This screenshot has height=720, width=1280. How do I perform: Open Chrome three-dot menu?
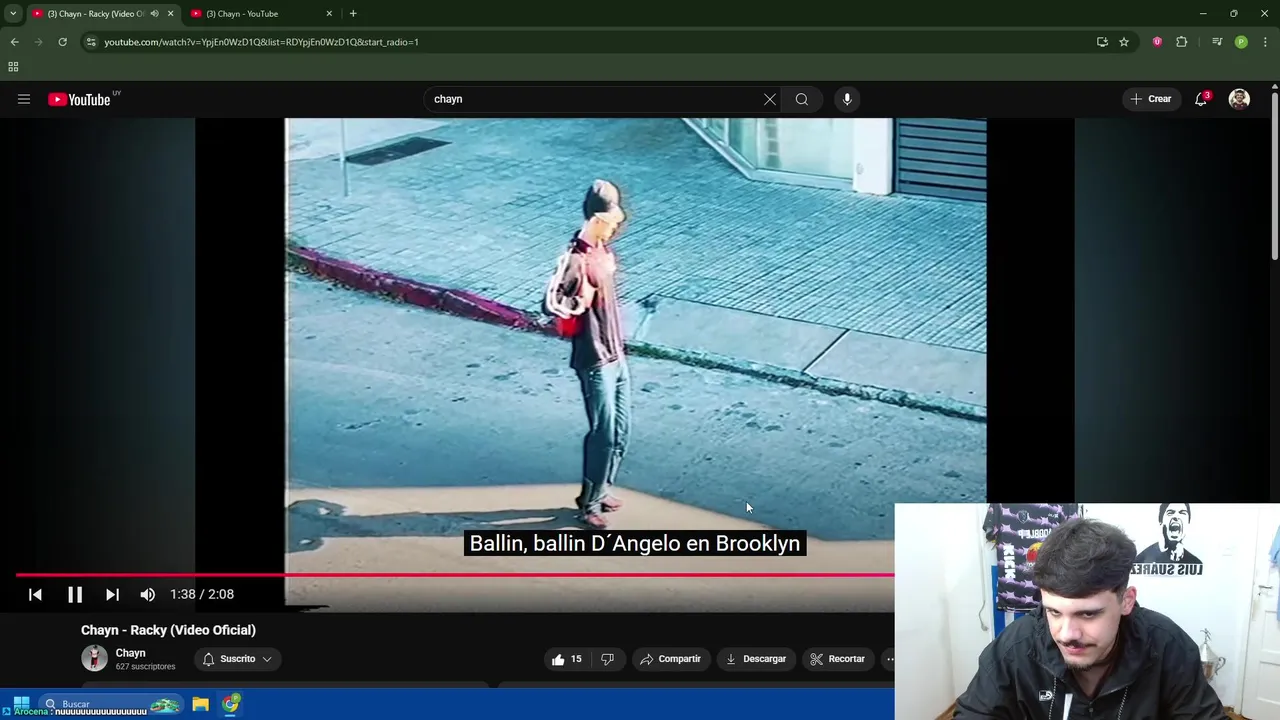click(x=1266, y=42)
